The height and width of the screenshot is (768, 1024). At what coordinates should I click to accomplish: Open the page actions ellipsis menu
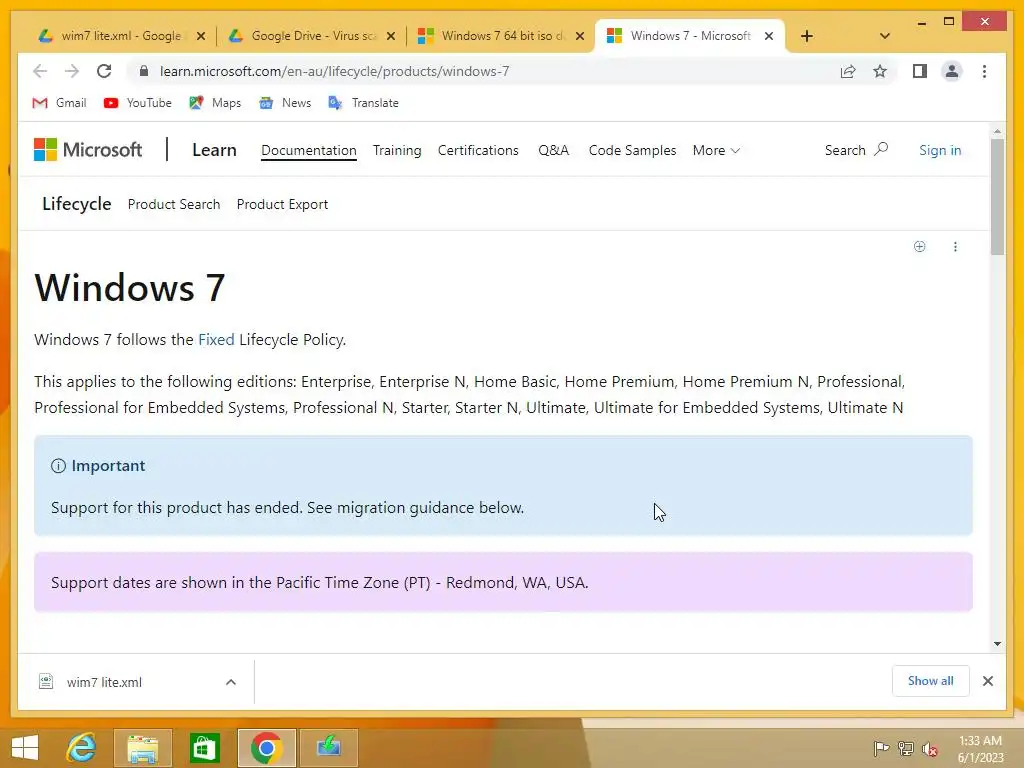955,246
